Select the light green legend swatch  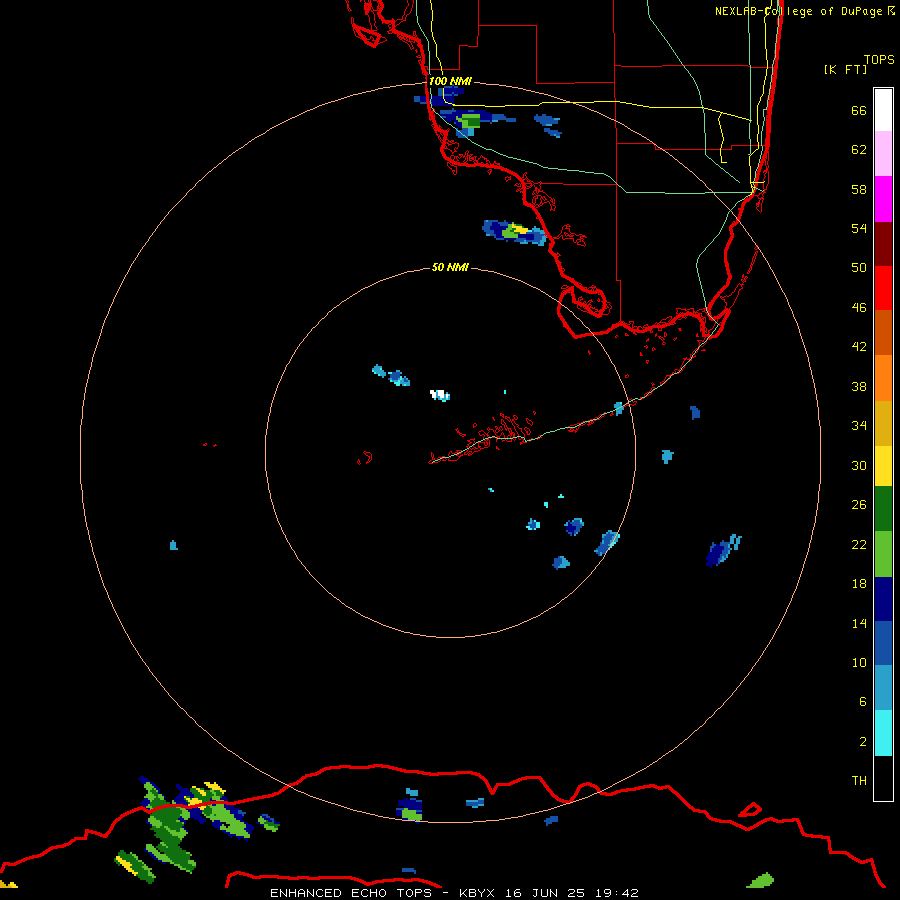883,554
